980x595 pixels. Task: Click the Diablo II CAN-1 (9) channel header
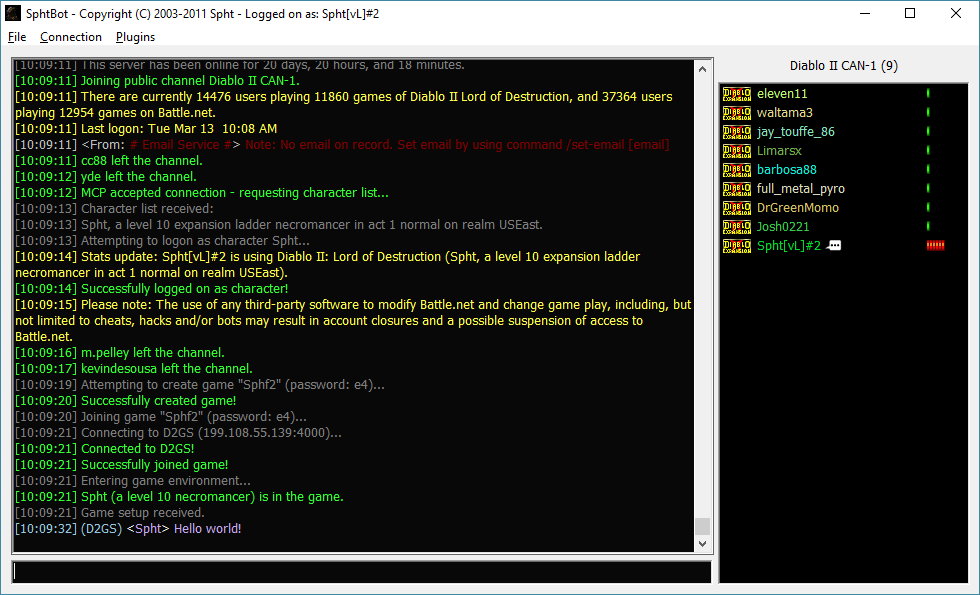click(844, 66)
